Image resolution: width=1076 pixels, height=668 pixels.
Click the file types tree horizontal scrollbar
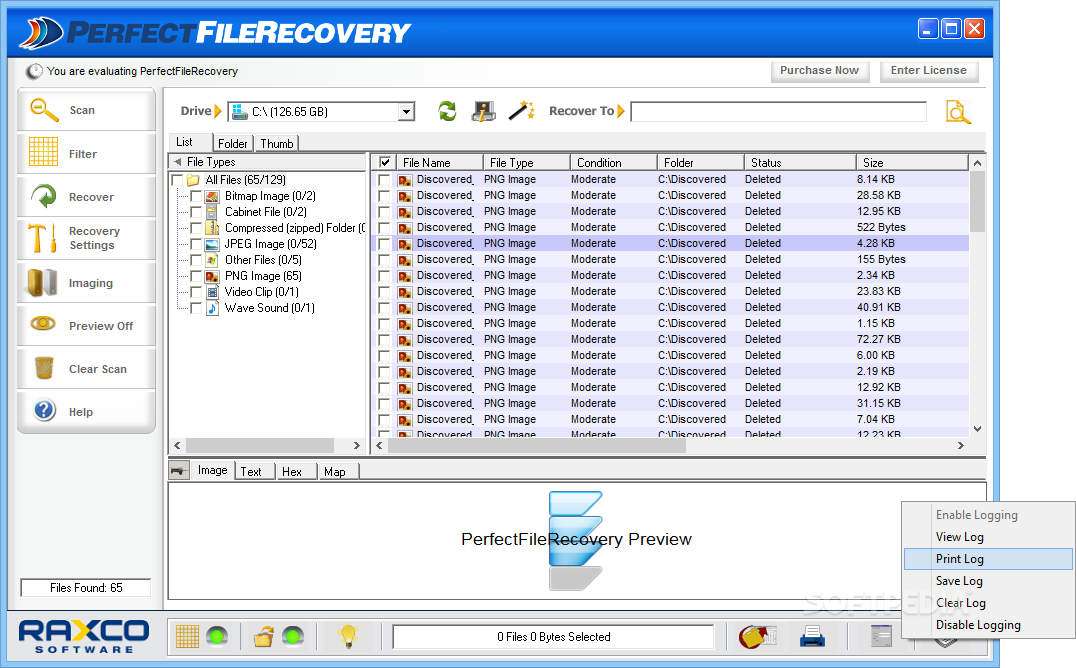[260, 446]
